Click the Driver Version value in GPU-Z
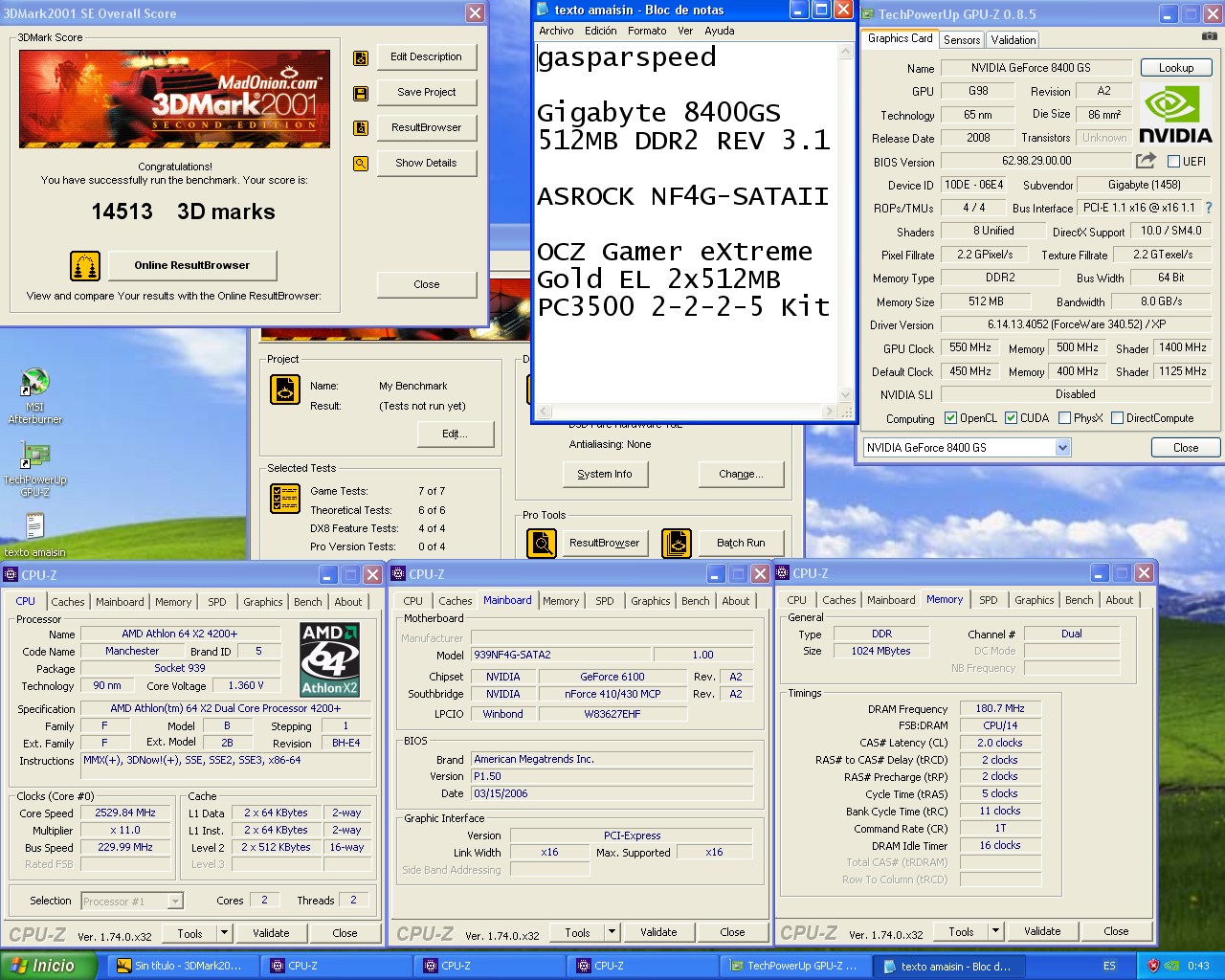Viewport: 1225px width, 980px height. pyautogui.click(x=1077, y=324)
